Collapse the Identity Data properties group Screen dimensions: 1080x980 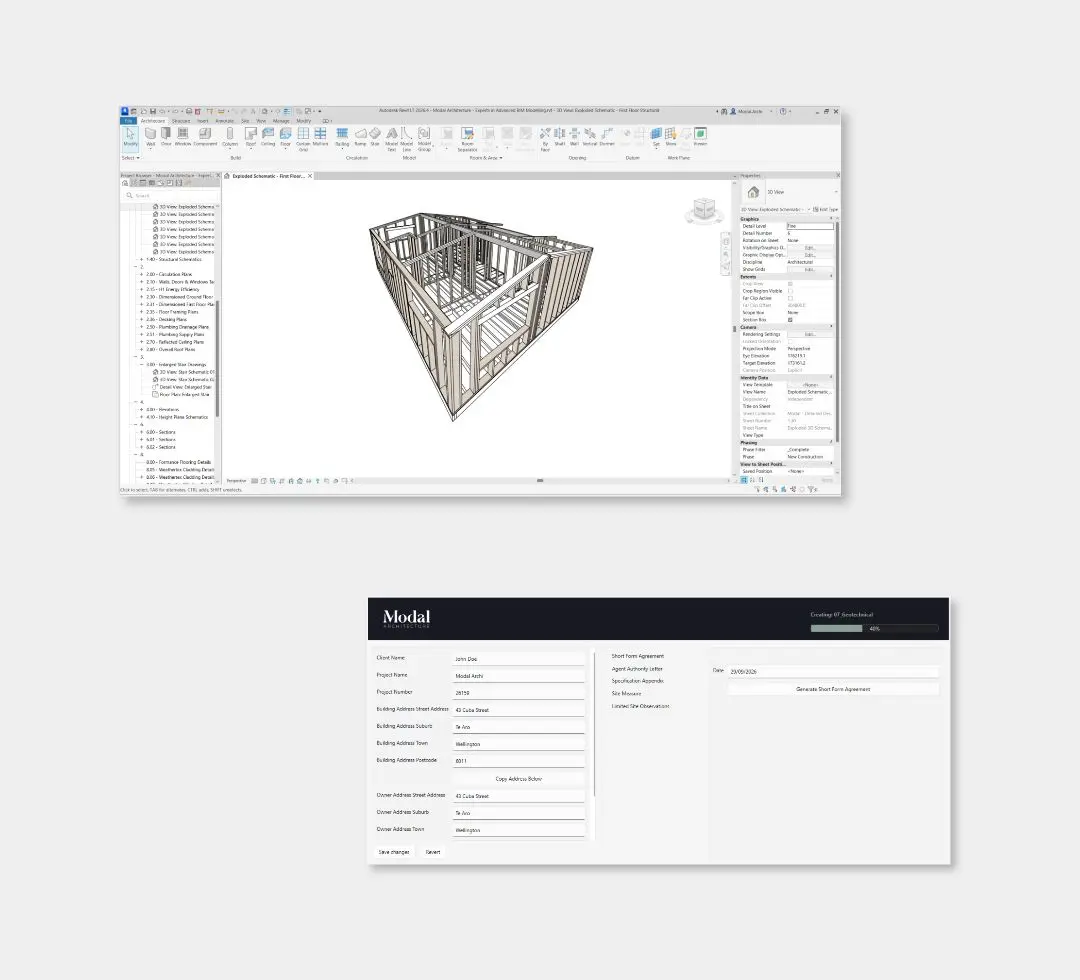point(831,377)
